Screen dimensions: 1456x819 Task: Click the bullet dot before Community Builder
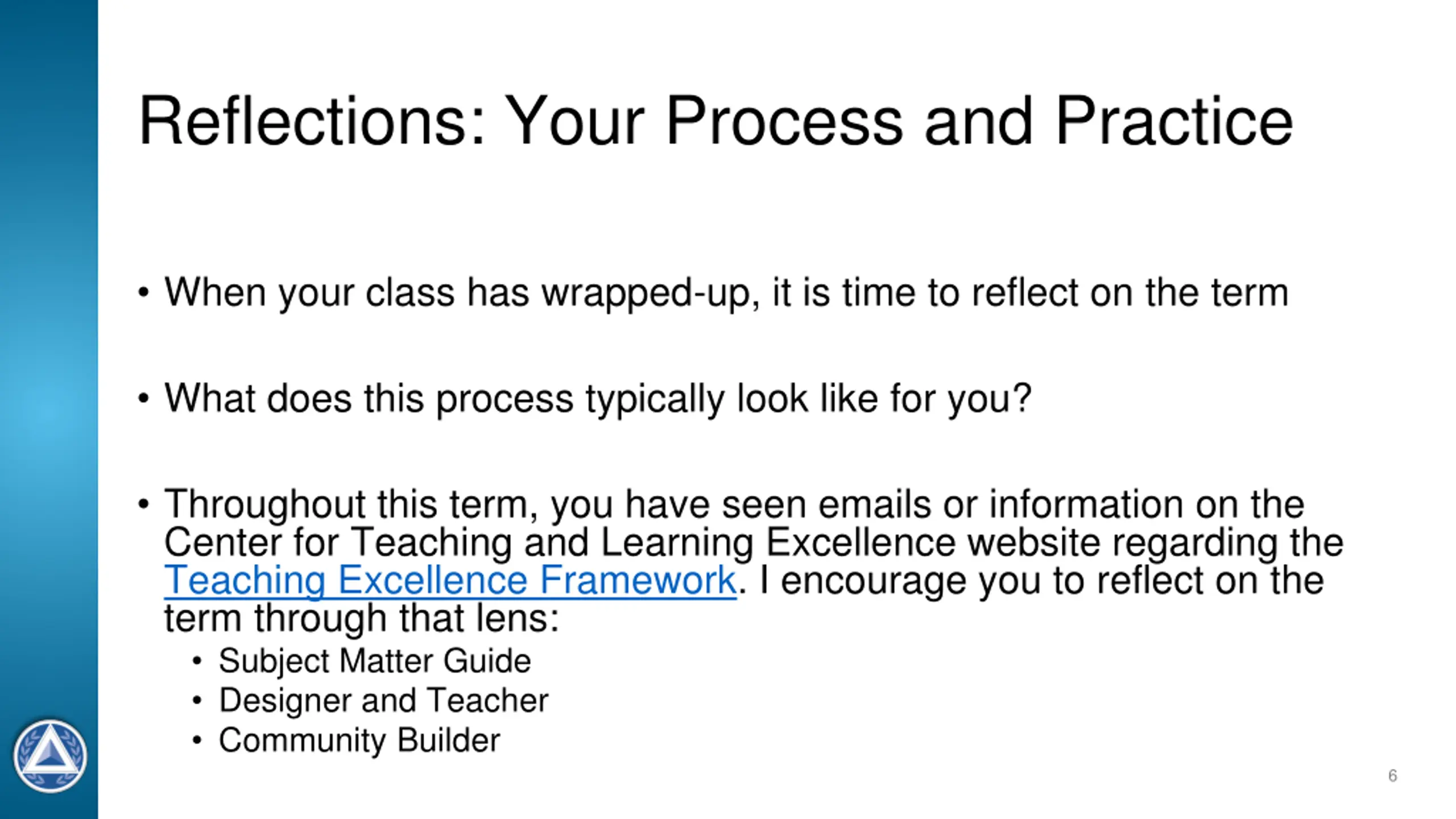(197, 741)
